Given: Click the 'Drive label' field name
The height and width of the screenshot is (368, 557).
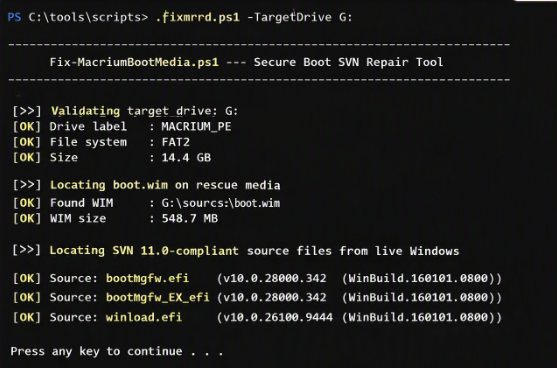Looking at the screenshot, I should (x=88, y=127).
